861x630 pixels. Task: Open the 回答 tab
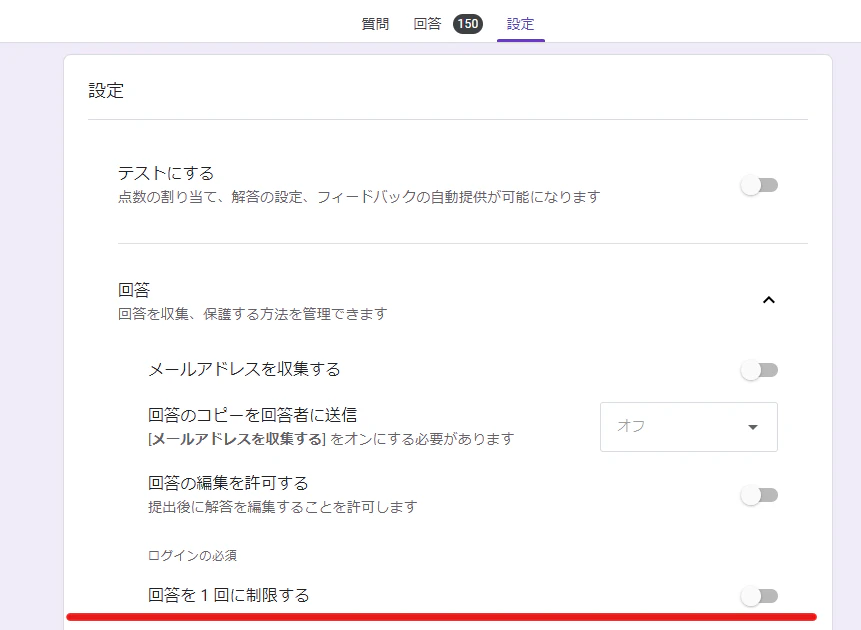click(x=427, y=24)
